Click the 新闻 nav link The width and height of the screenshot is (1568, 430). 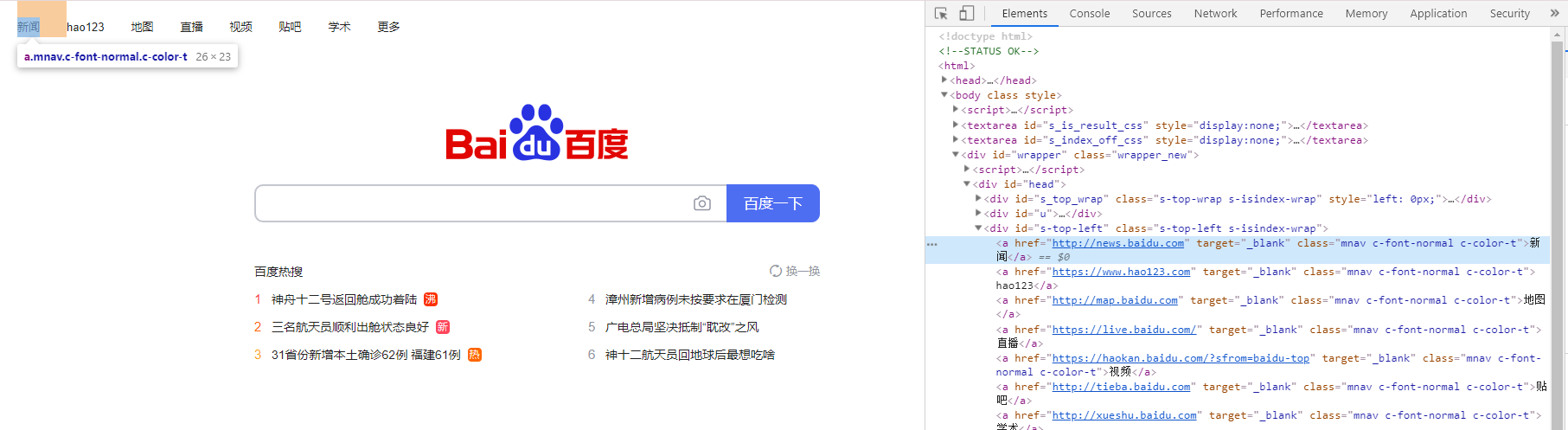(x=29, y=27)
